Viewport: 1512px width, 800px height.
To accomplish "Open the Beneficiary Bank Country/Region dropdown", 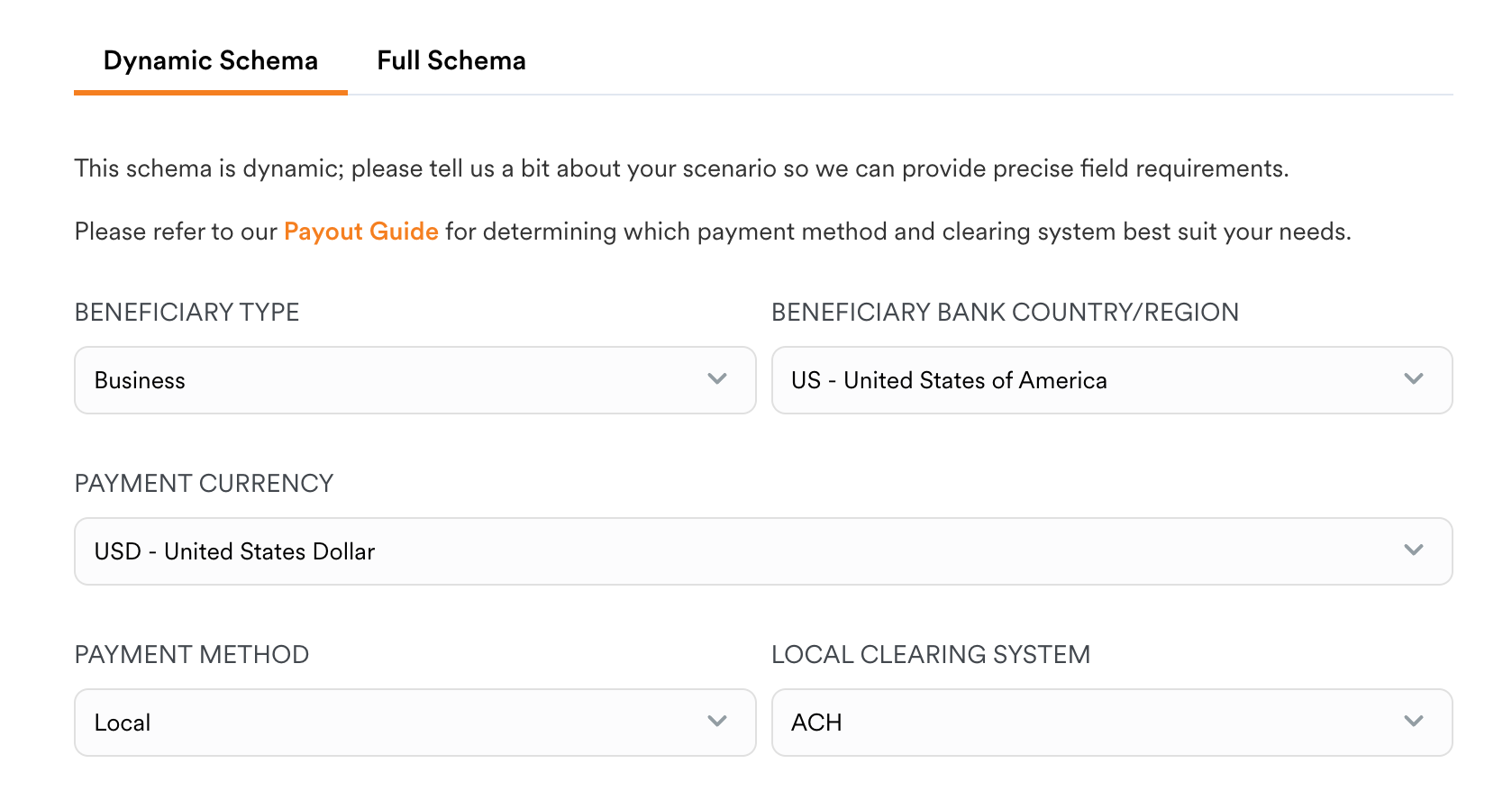I will tap(1112, 379).
